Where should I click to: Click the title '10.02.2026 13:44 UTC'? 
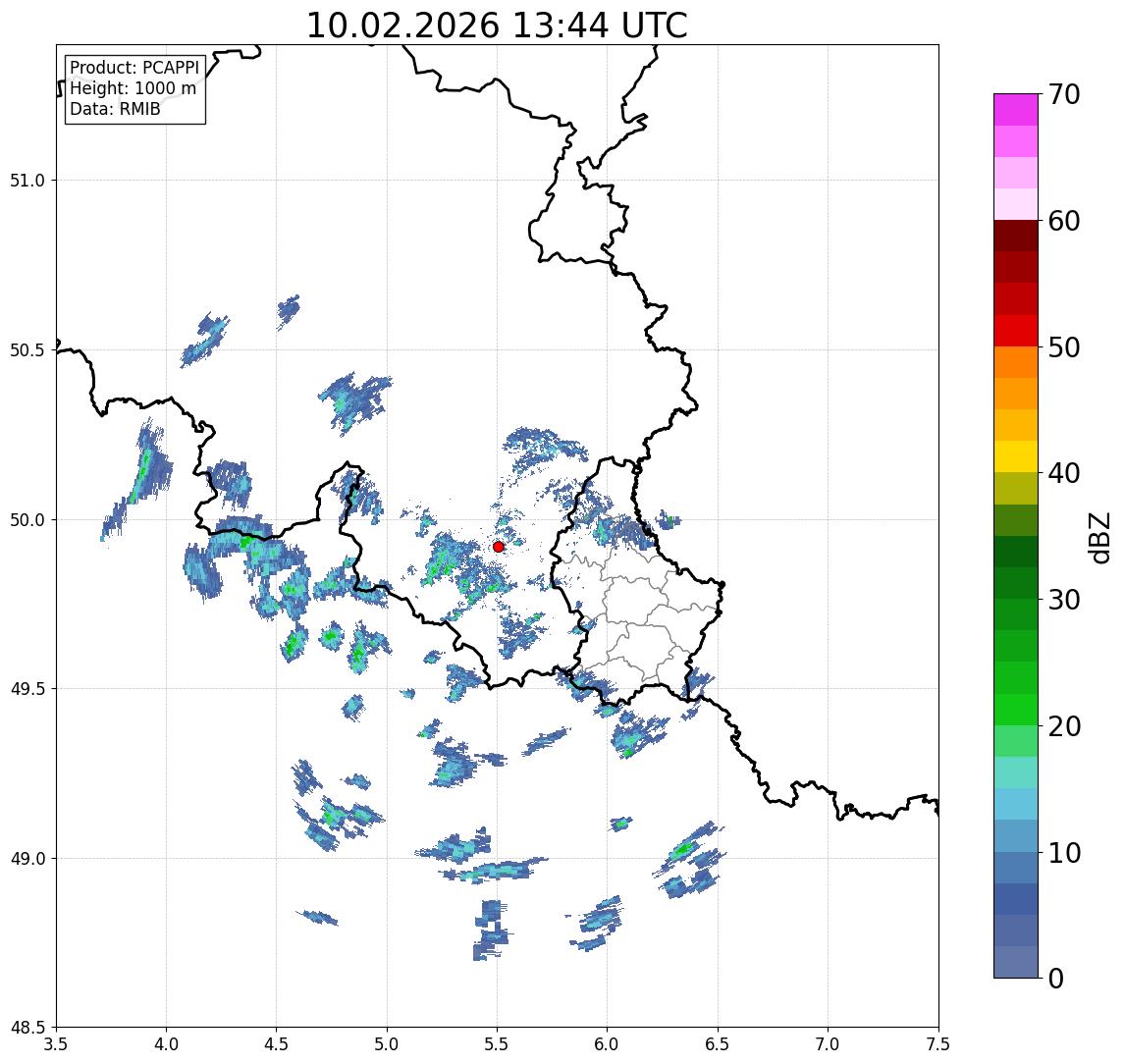click(497, 26)
